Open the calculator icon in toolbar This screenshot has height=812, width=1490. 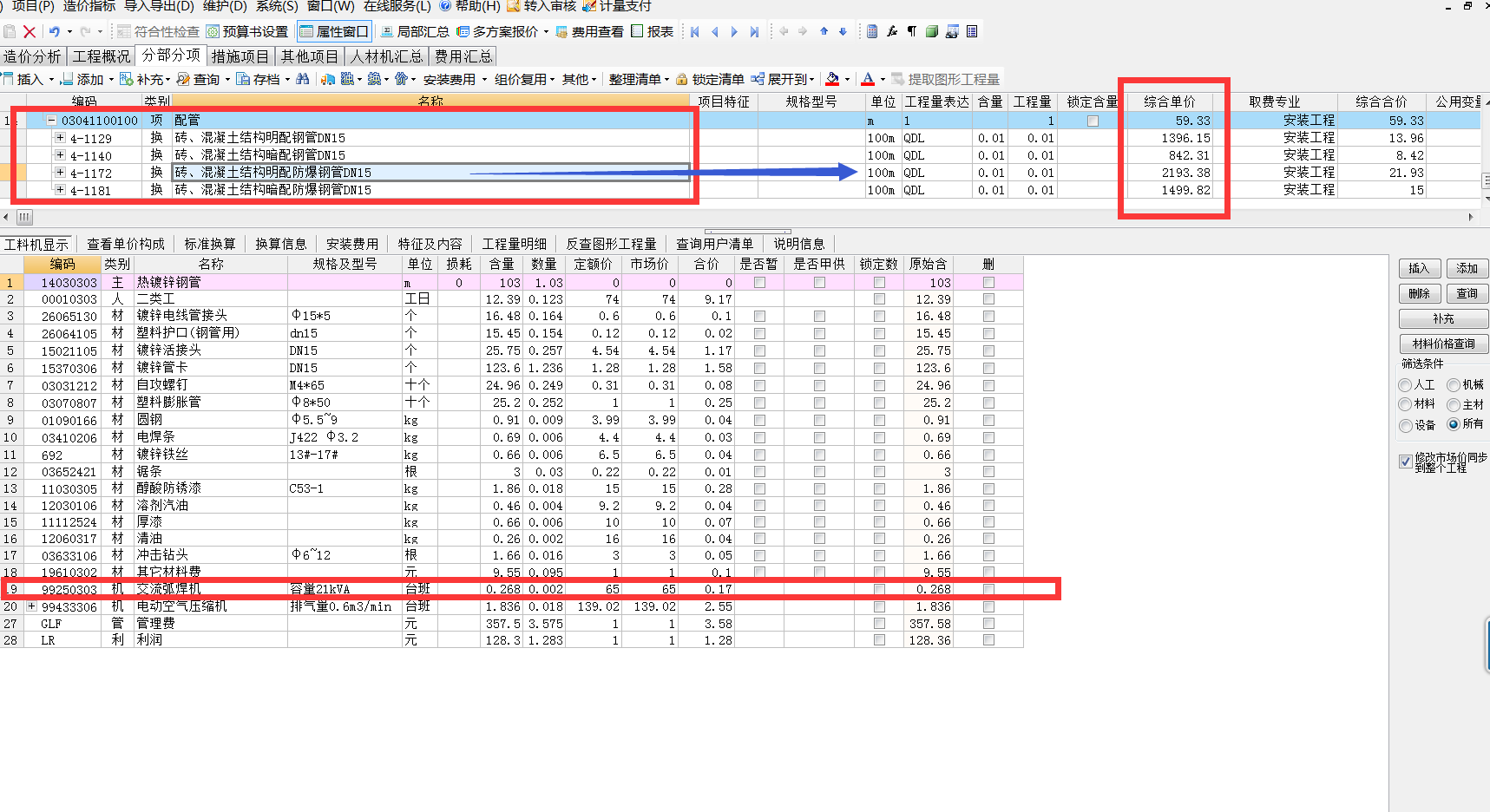point(872,31)
